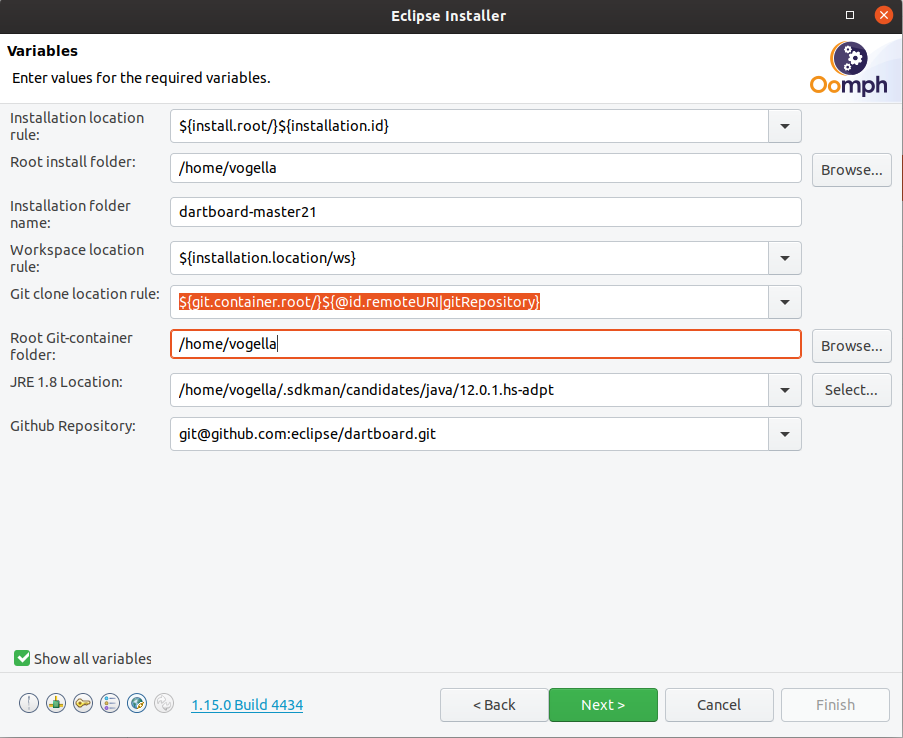The height and width of the screenshot is (738, 903).
Task: Click the exclamation help icon
Action: click(x=29, y=703)
